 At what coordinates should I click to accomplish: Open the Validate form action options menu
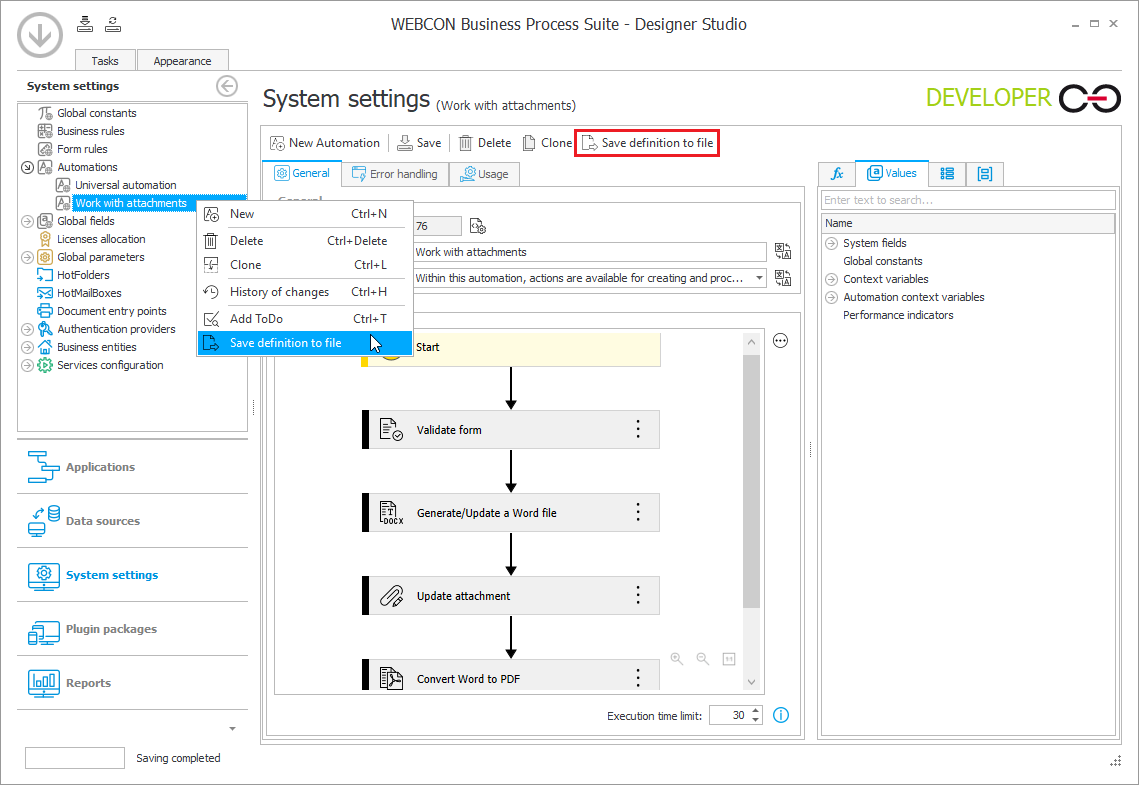pyautogui.click(x=638, y=429)
